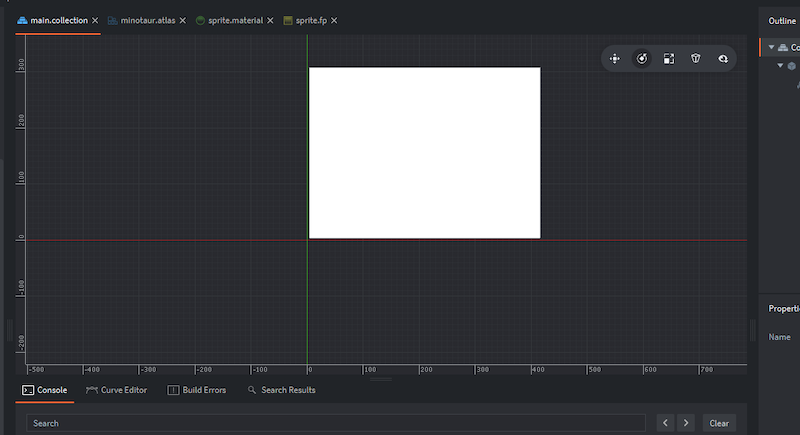Close the main.collection tab
The width and height of the screenshot is (800, 435).
click(x=95, y=20)
